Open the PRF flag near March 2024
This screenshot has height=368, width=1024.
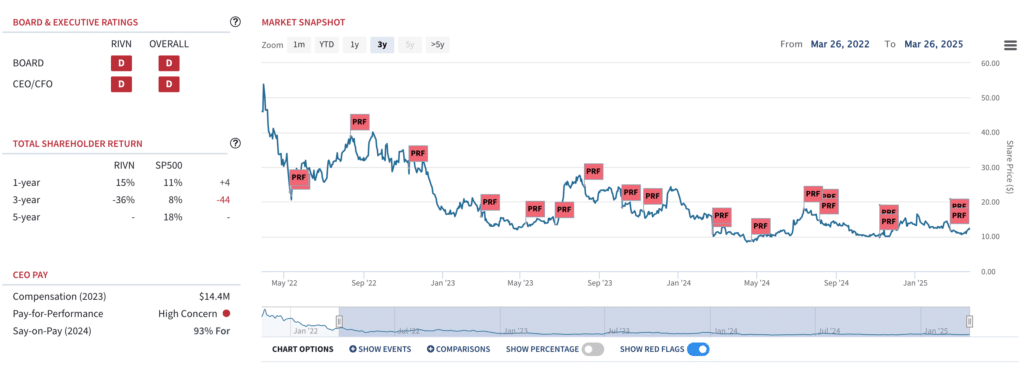click(721, 216)
